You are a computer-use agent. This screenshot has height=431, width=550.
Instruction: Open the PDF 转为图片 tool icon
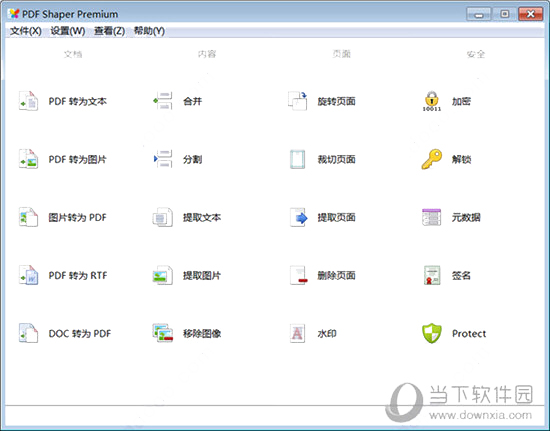click(28, 159)
